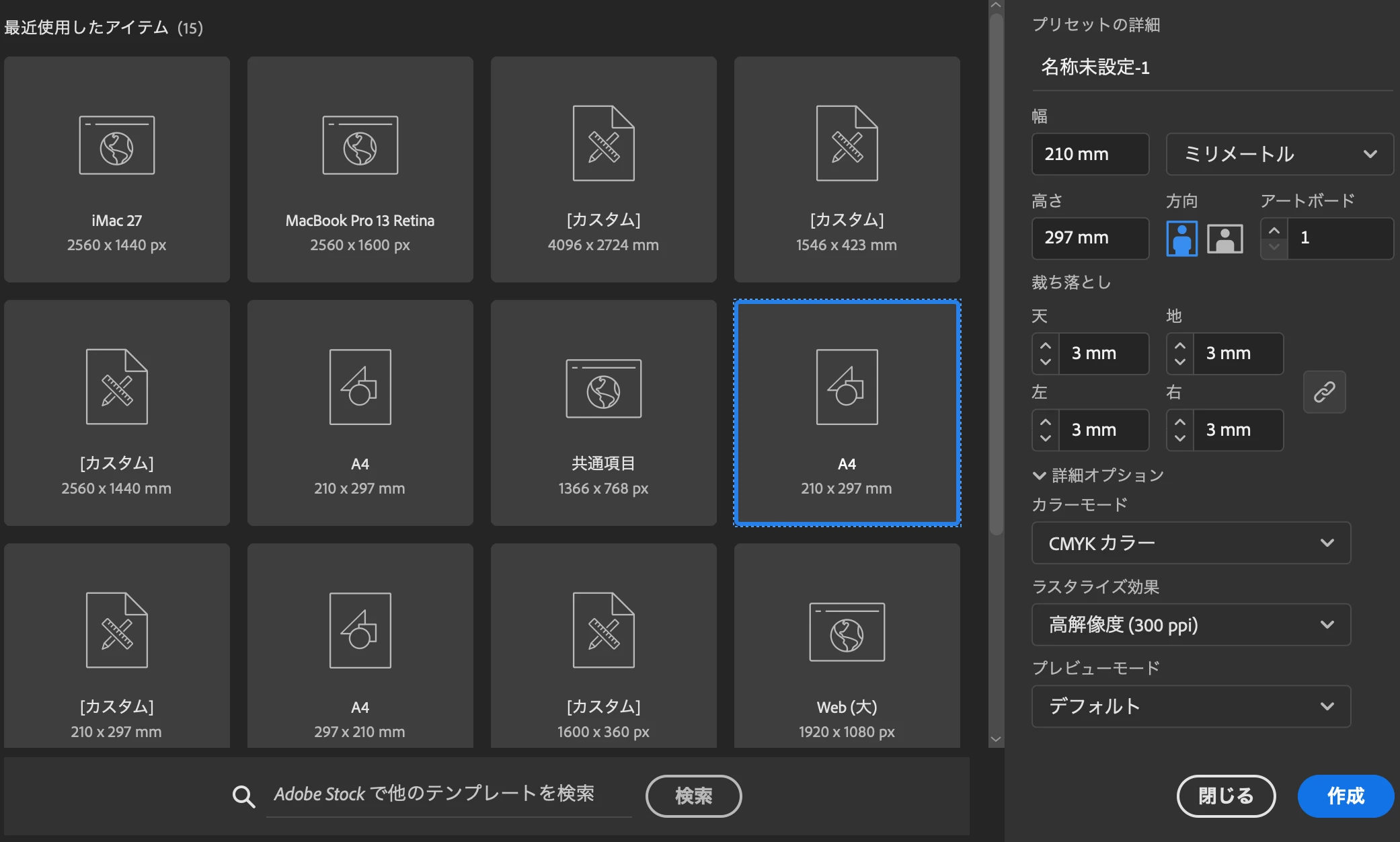Collapse the 詳細オプション section
The height and width of the screenshot is (842, 1400).
point(1039,475)
